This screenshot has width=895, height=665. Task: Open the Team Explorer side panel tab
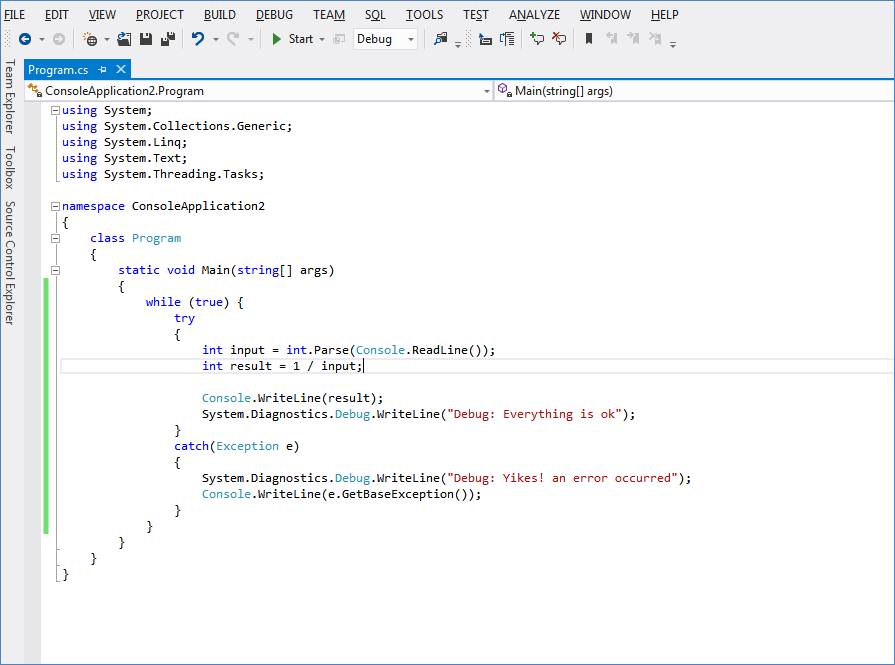coord(9,96)
